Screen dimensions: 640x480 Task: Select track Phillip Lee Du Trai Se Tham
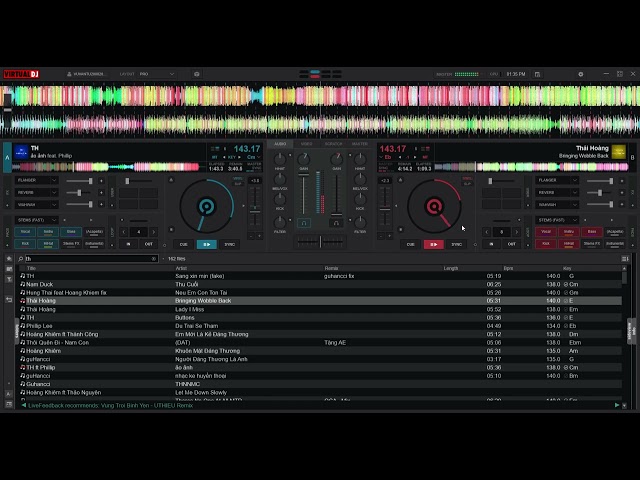(321, 326)
